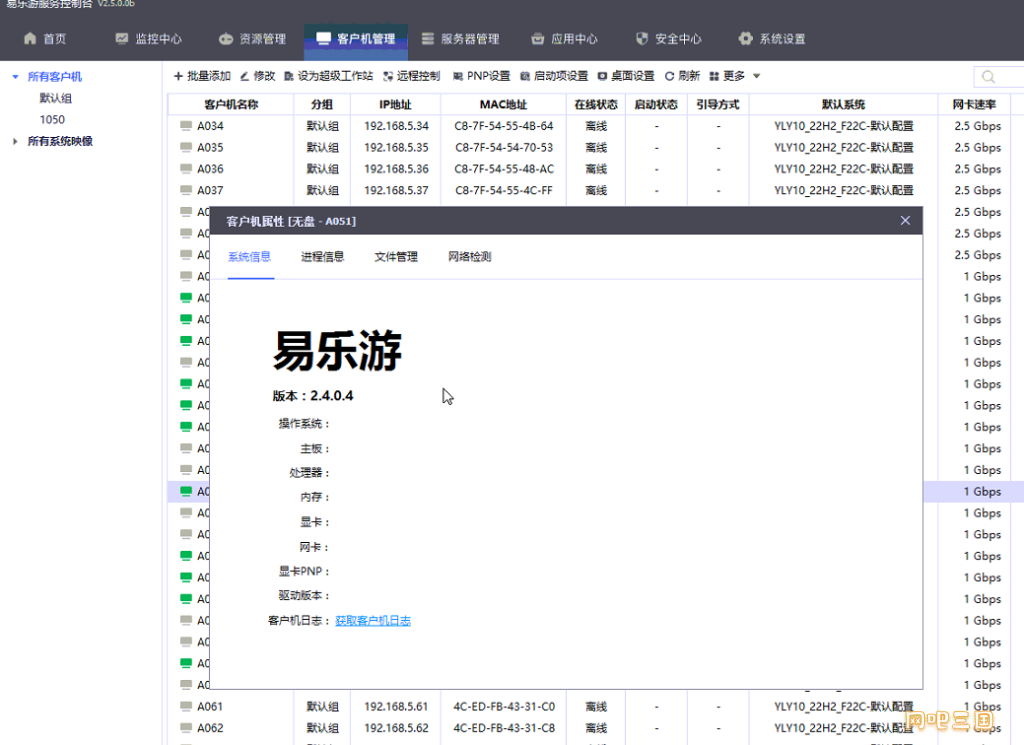
Task: Click MAC address C8-7F-54-55-48-AC
Action: tap(504, 168)
